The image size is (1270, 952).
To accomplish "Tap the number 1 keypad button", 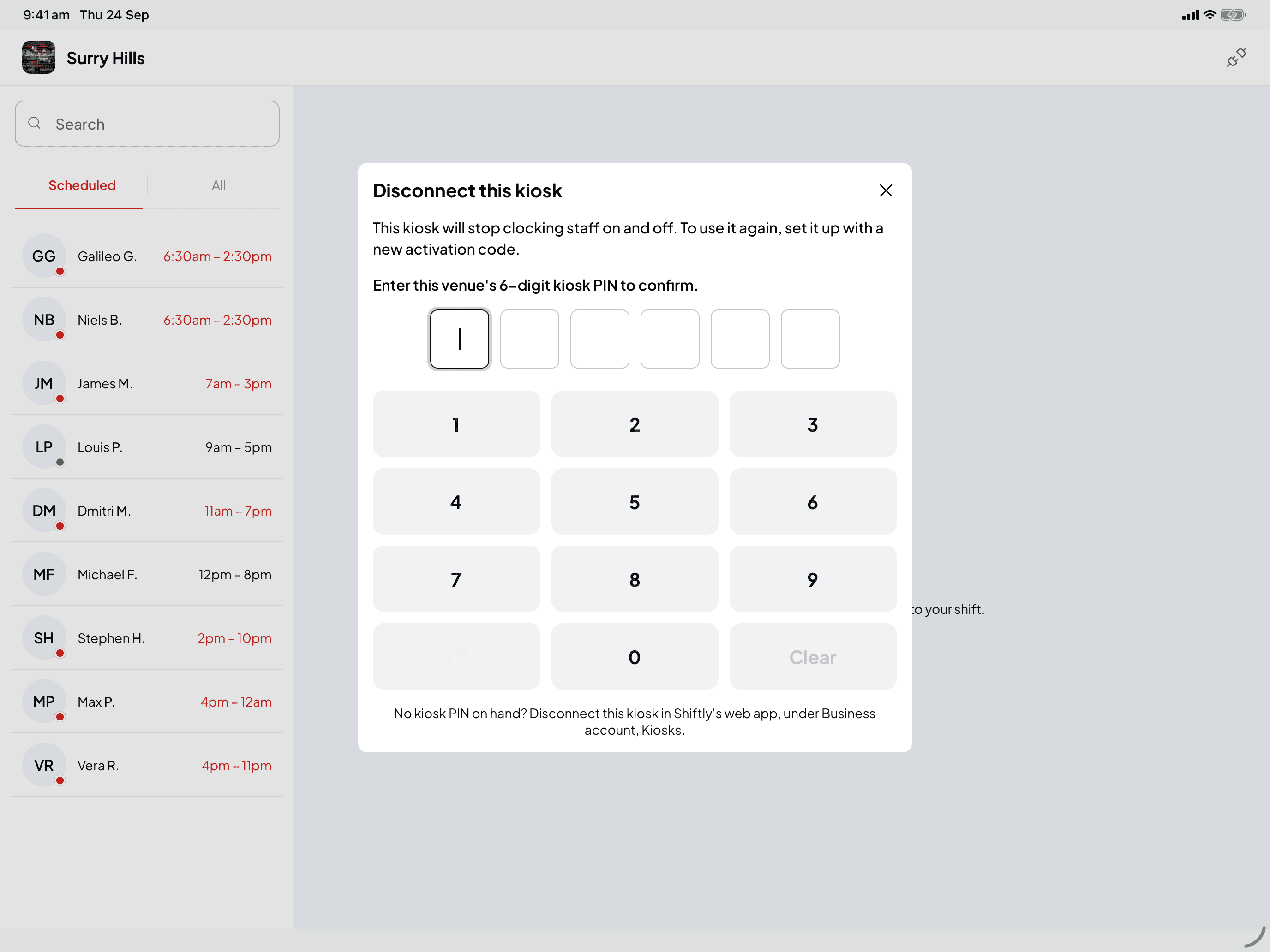I will pyautogui.click(x=456, y=424).
